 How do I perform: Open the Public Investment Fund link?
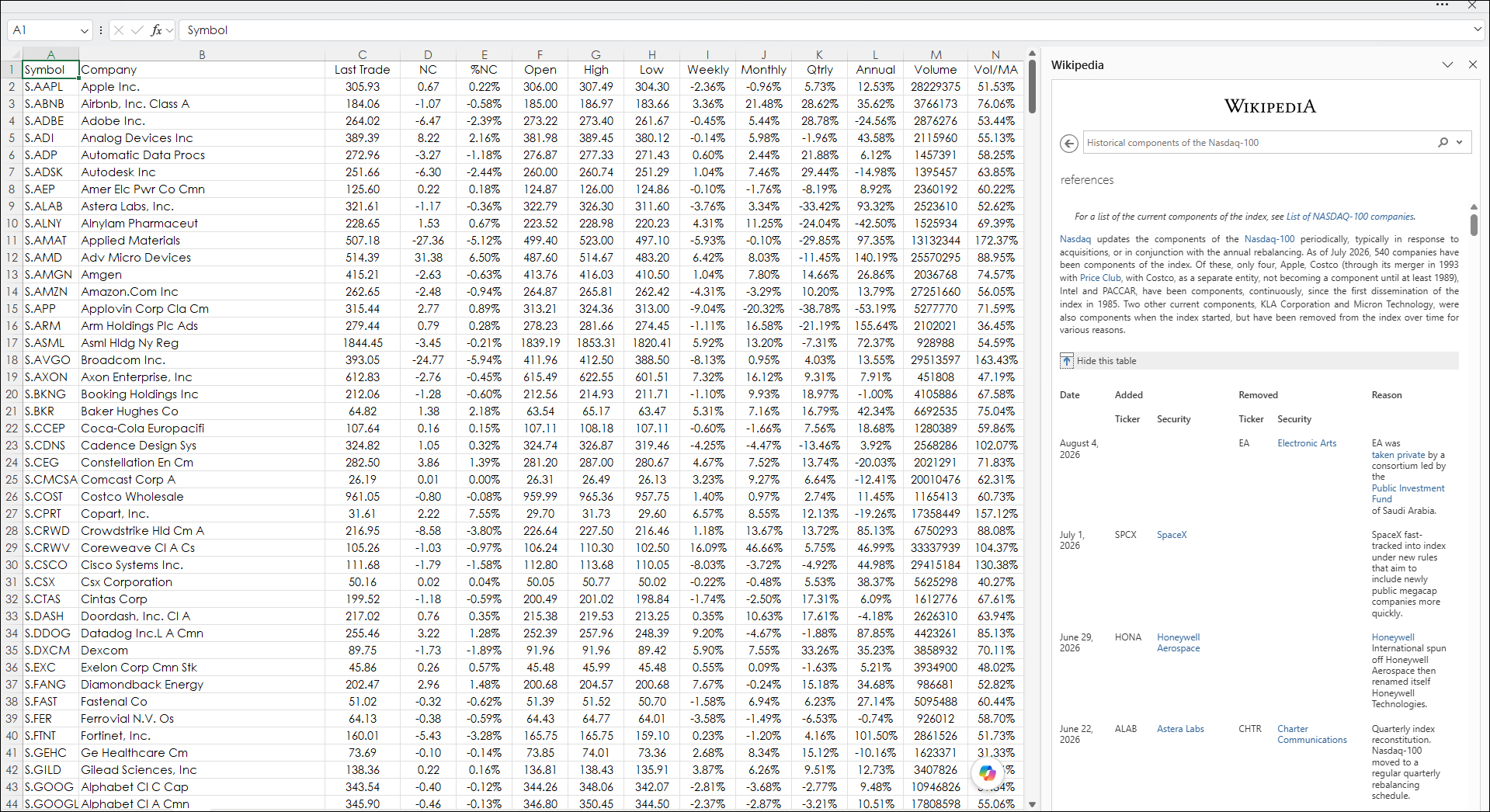pyautogui.click(x=1408, y=494)
